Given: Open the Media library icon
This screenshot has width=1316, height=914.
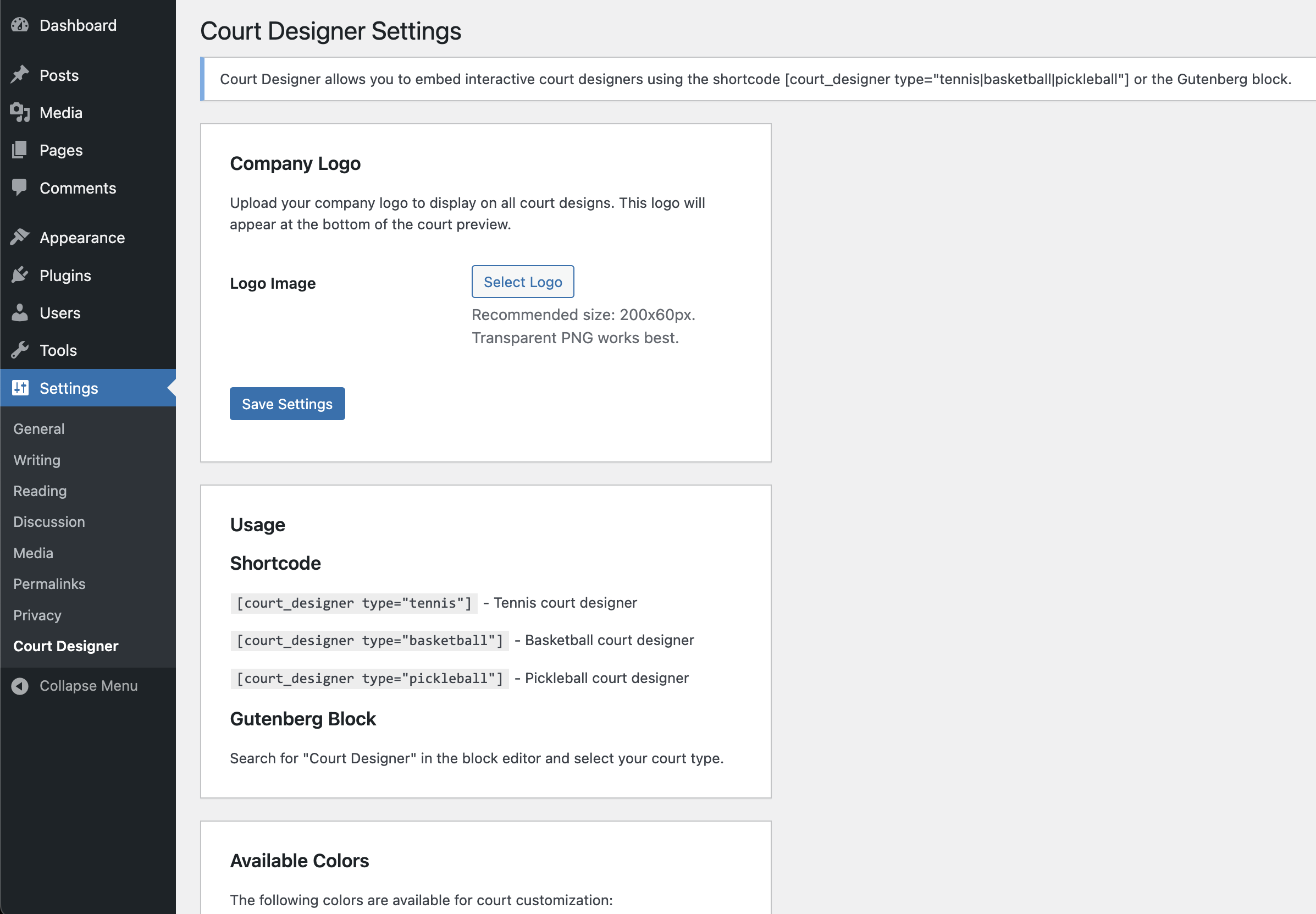Looking at the screenshot, I should click(20, 112).
